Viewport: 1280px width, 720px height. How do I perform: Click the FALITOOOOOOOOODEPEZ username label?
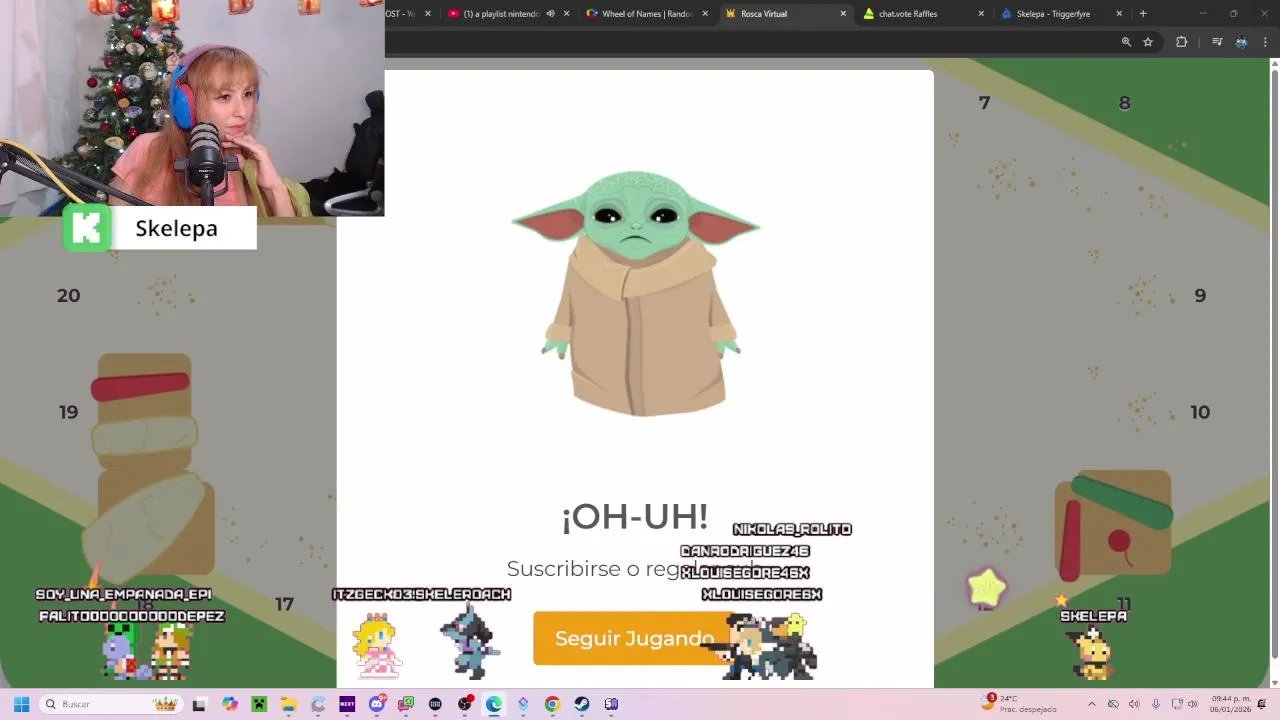click(132, 616)
